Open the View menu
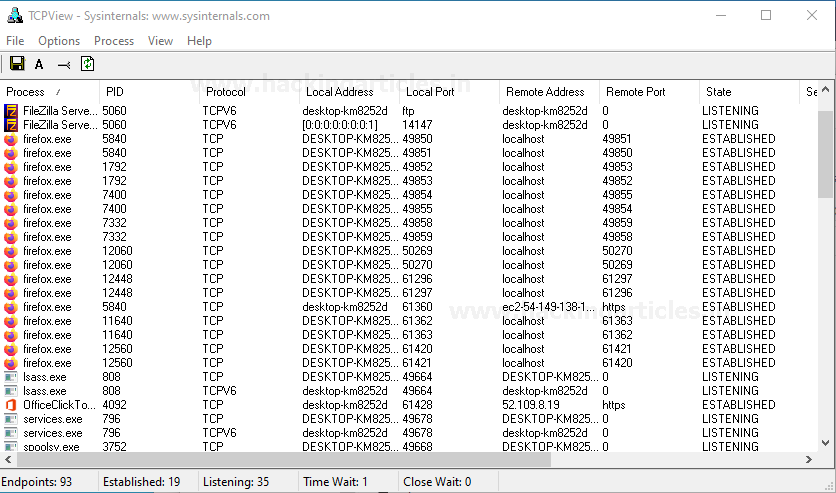 coord(160,41)
